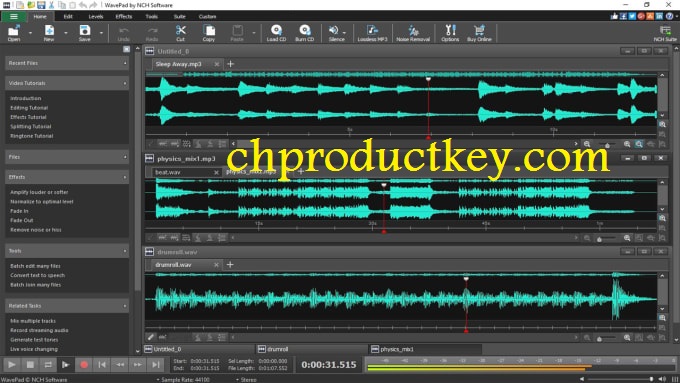Image resolution: width=680 pixels, height=383 pixels.
Task: Click the Buy Online cart icon
Action: 479,33
